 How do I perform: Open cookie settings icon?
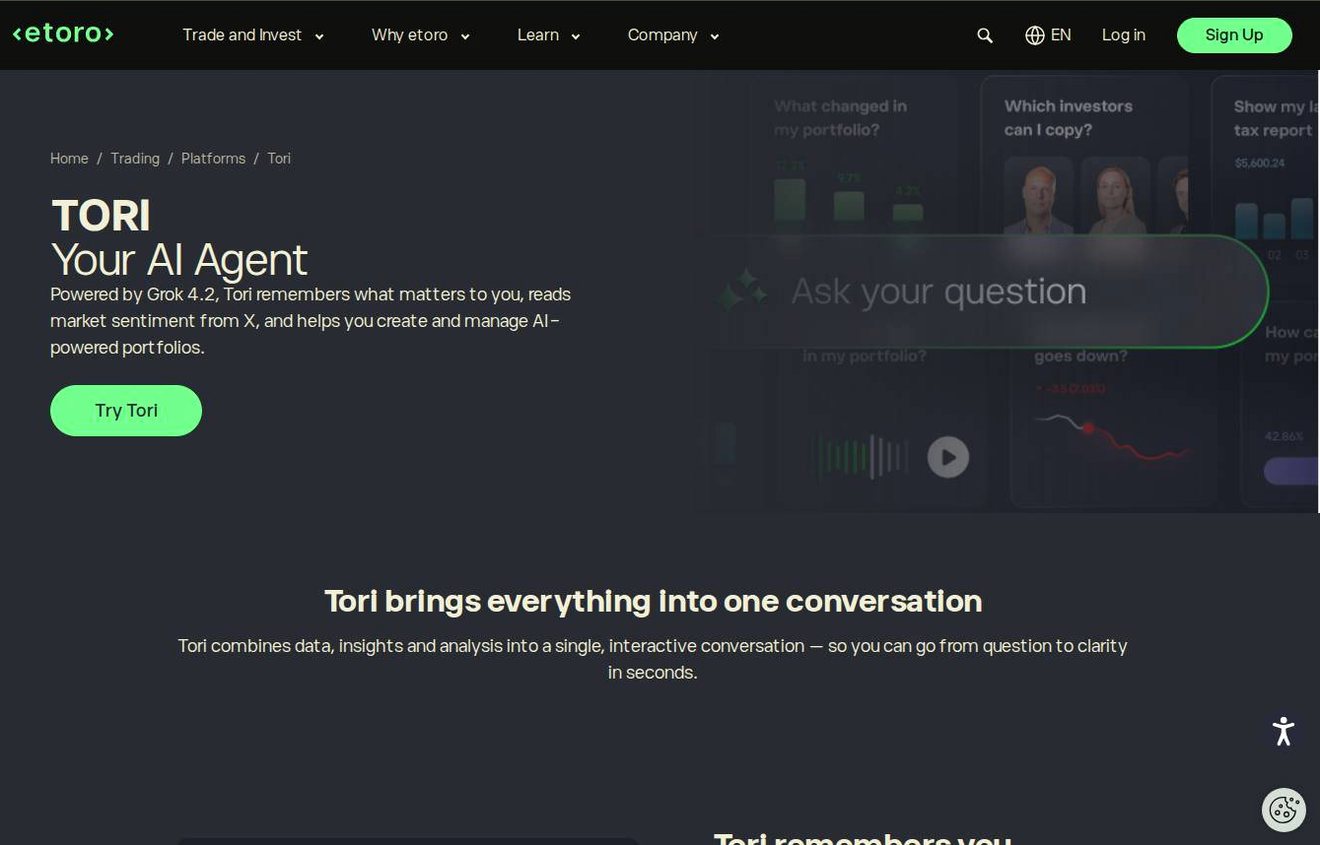[x=1284, y=810]
